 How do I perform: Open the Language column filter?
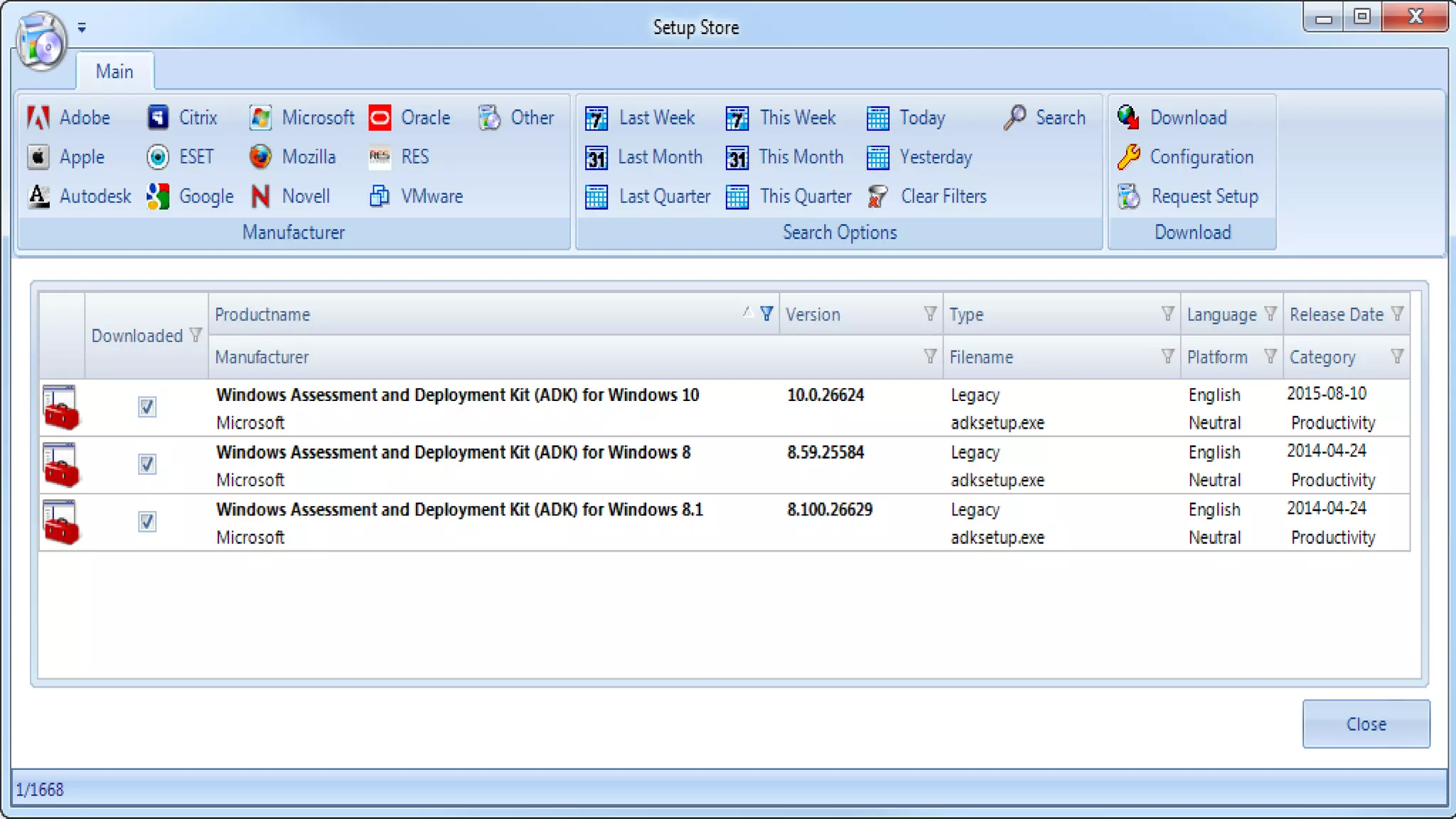(1270, 314)
